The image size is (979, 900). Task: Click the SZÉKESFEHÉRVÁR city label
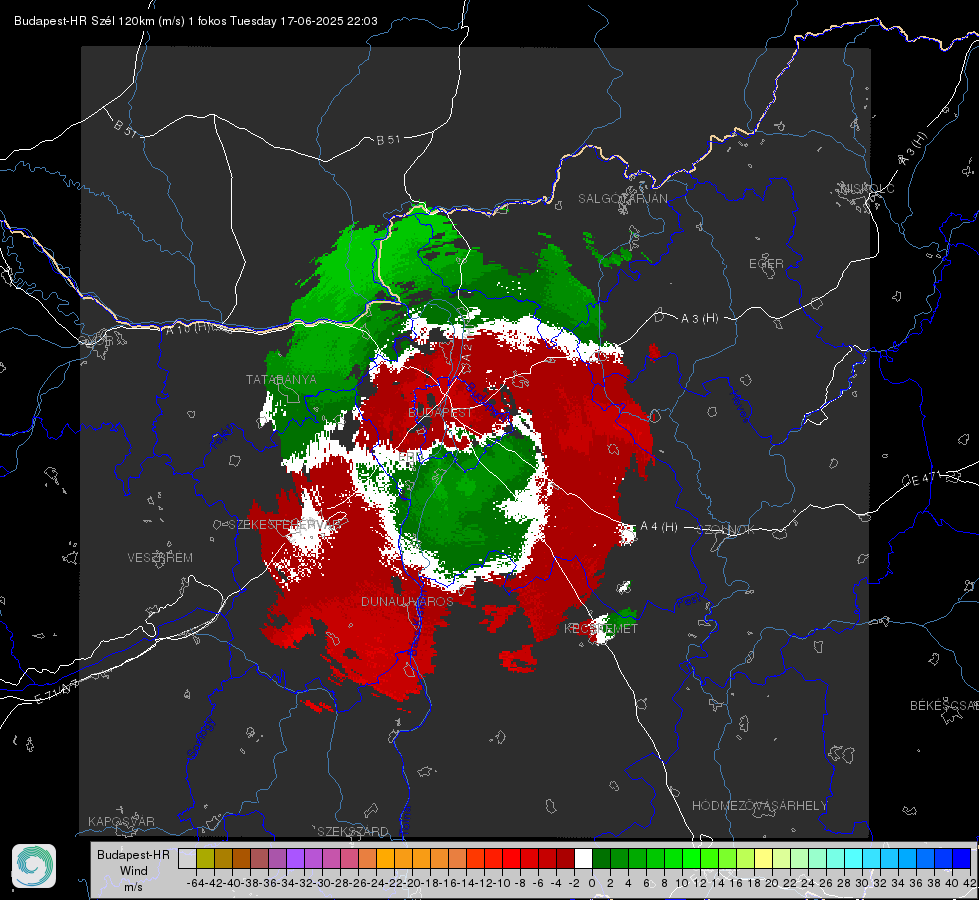(285, 525)
